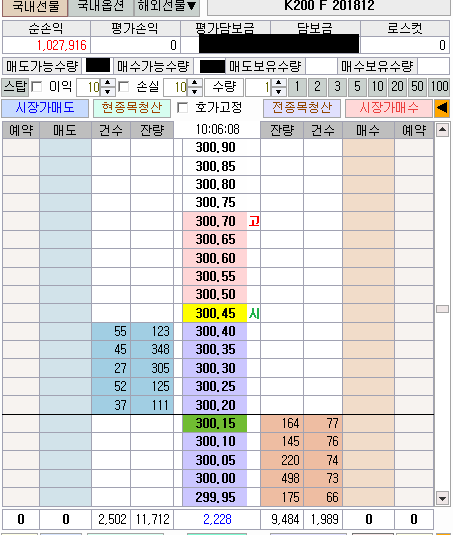Screen dimensions: 453x535
Task: Click the orange left-arrow collapse icon
Action: click(x=442, y=108)
